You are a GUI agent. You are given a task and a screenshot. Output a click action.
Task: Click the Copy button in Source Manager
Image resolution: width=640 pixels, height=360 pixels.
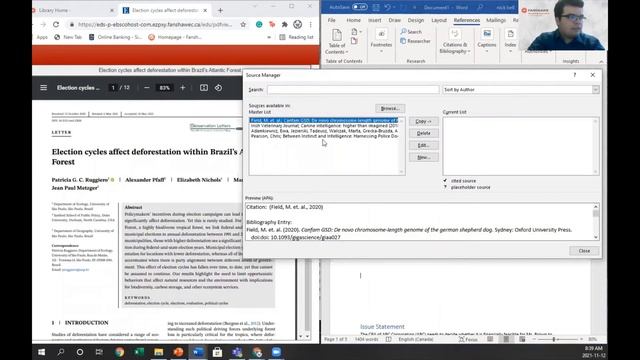pos(424,121)
